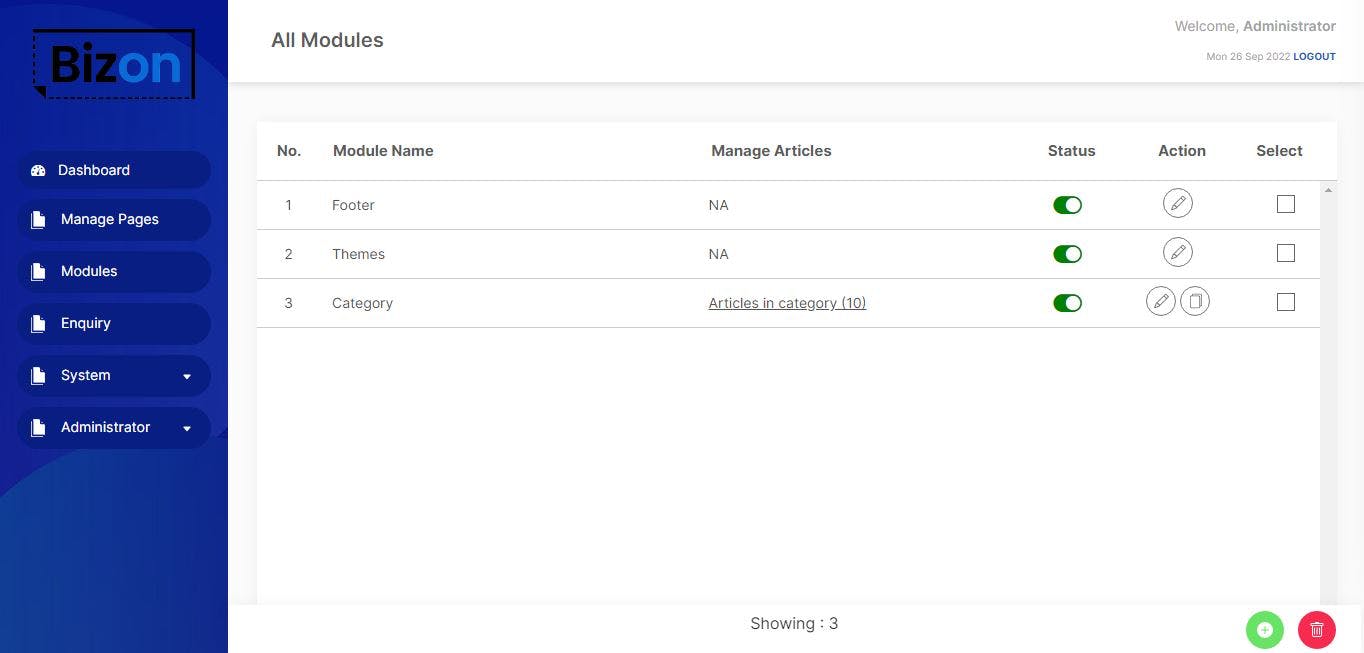Turn off the Themes status switch
Screen dimensions: 1364x653
1067,254
